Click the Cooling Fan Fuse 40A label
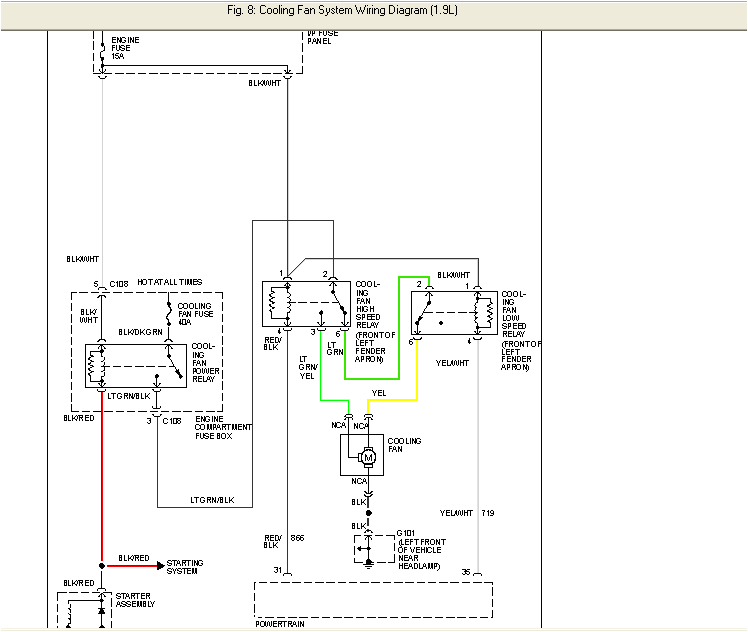The image size is (748, 632). pos(195,314)
